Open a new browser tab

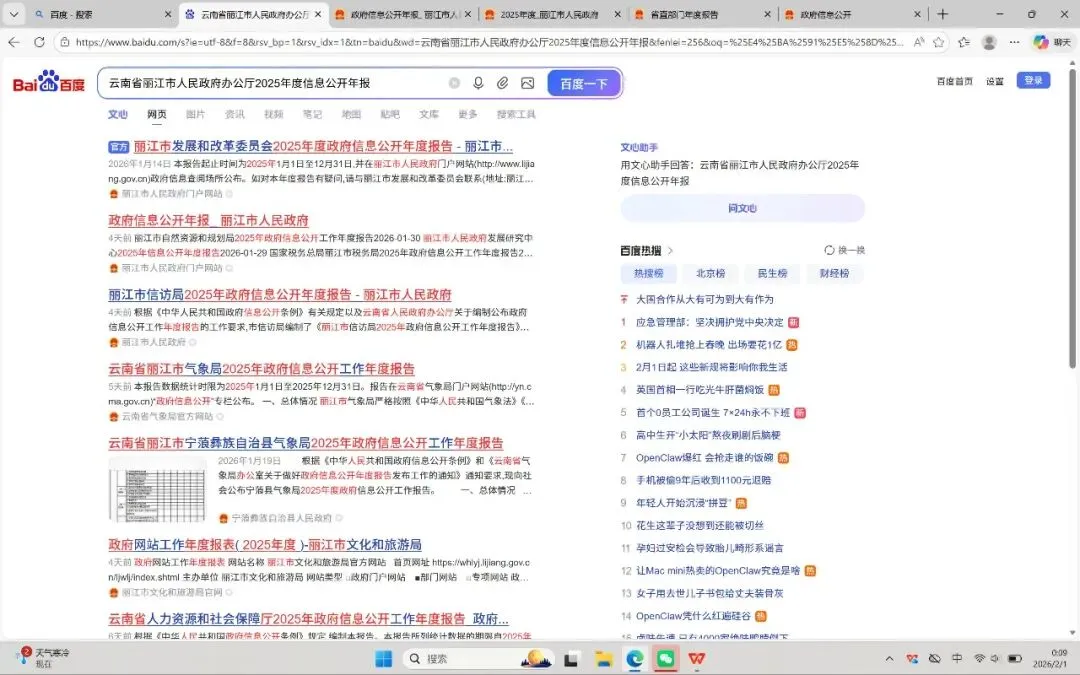point(942,14)
